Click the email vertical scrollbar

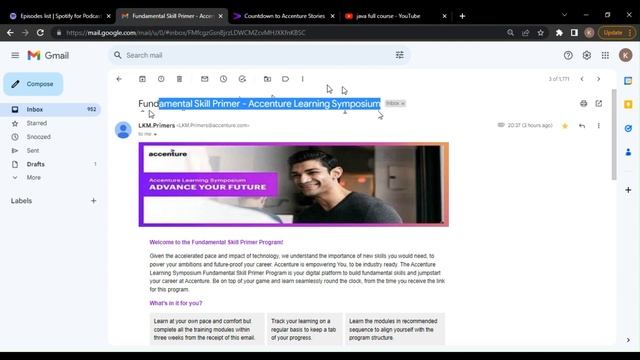coord(613,135)
